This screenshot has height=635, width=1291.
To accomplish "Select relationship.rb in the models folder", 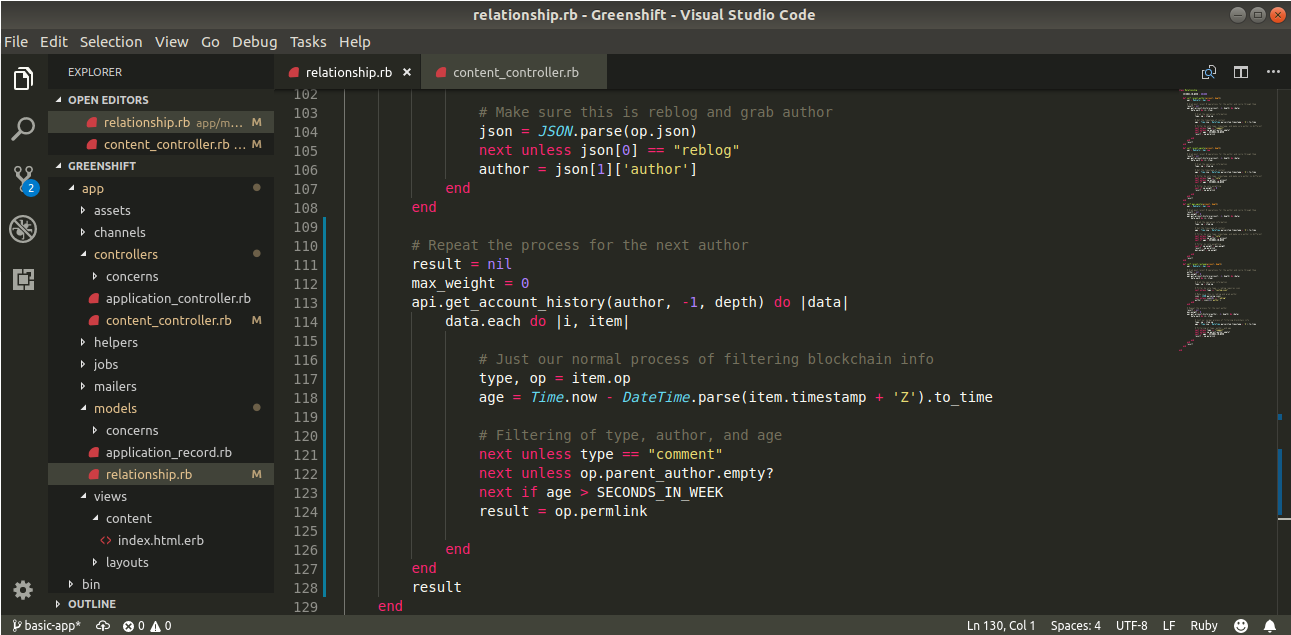I will [161, 474].
